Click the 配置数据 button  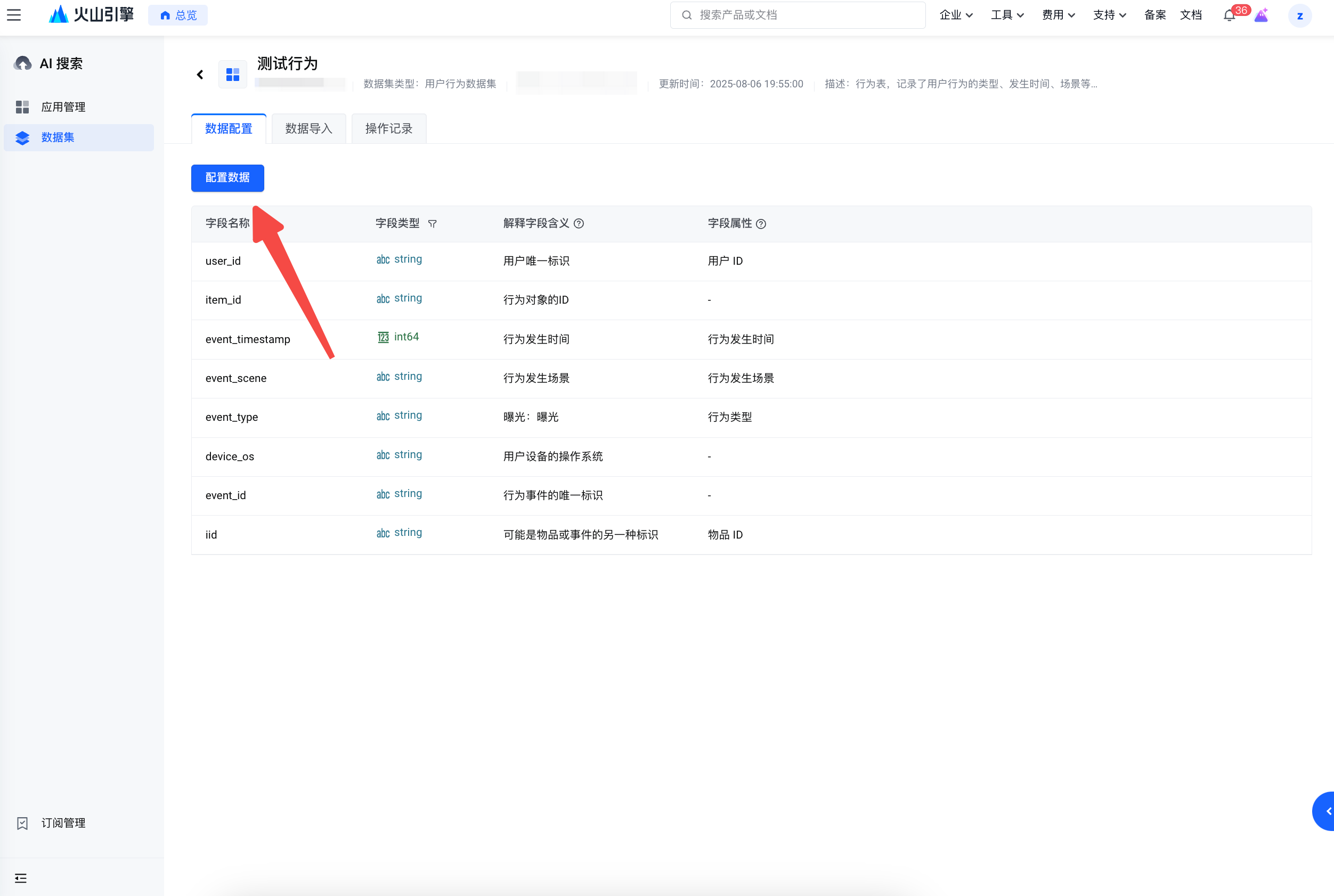(x=227, y=178)
